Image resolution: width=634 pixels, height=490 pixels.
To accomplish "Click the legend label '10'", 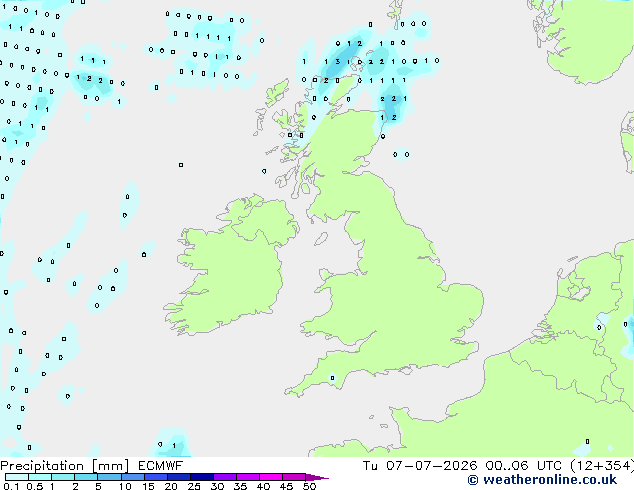I will [125, 486].
